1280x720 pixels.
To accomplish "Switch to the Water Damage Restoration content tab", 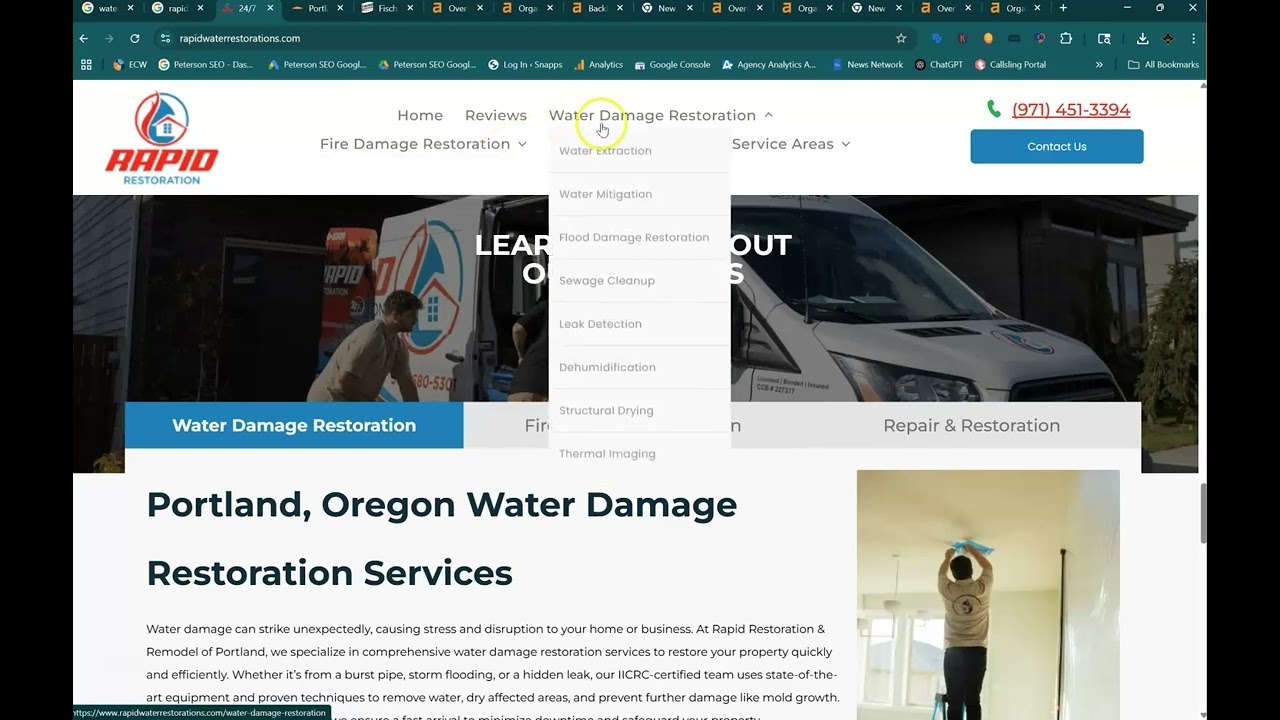I will (x=294, y=425).
